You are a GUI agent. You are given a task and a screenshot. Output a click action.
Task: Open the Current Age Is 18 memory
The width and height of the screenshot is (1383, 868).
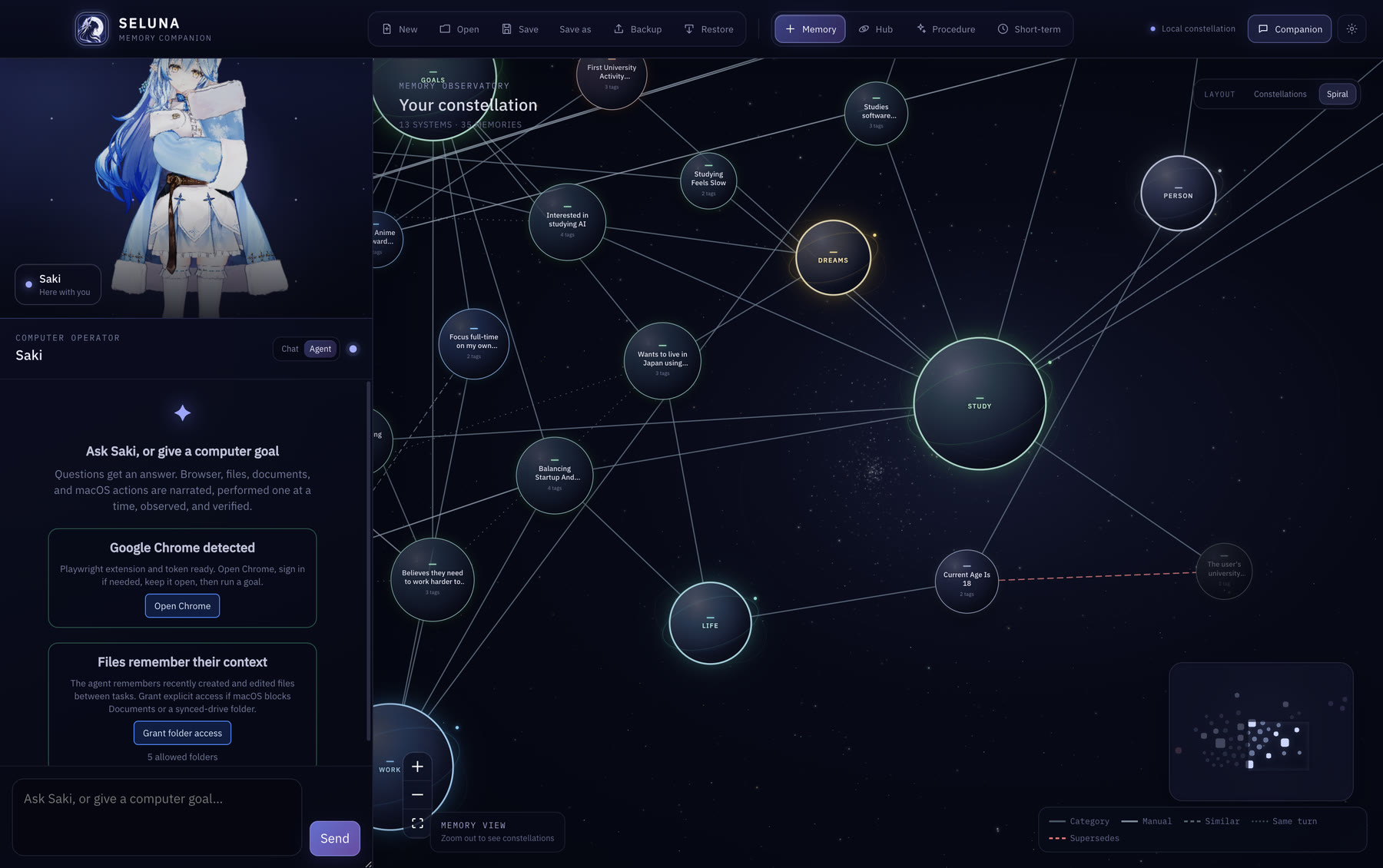[x=967, y=581]
